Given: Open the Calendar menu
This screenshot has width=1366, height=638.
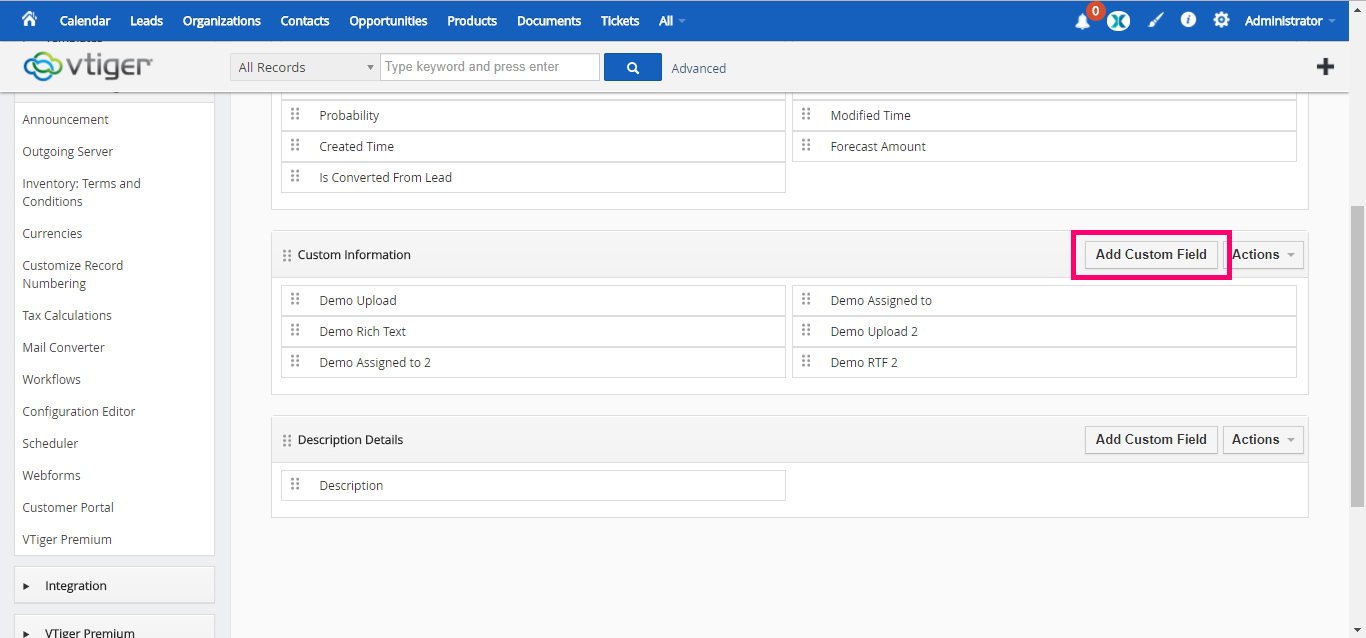Looking at the screenshot, I should (85, 21).
